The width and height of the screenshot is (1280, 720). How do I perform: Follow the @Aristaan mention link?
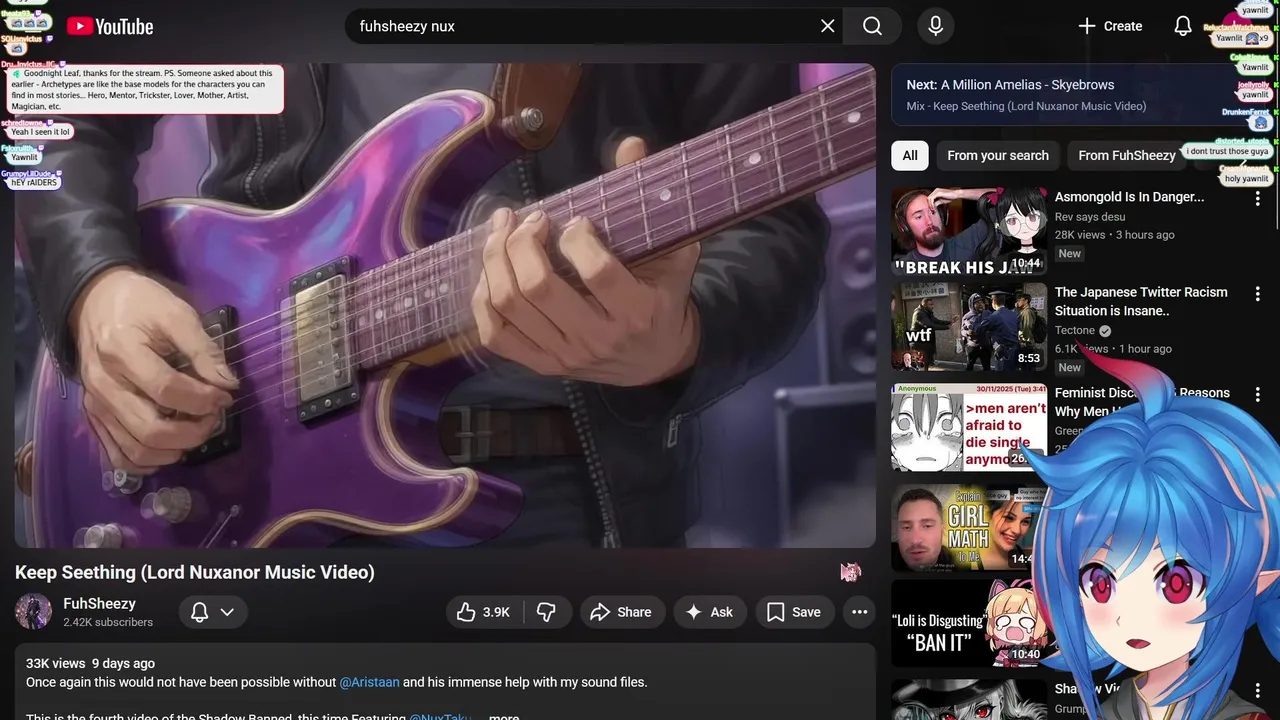pyautogui.click(x=369, y=682)
